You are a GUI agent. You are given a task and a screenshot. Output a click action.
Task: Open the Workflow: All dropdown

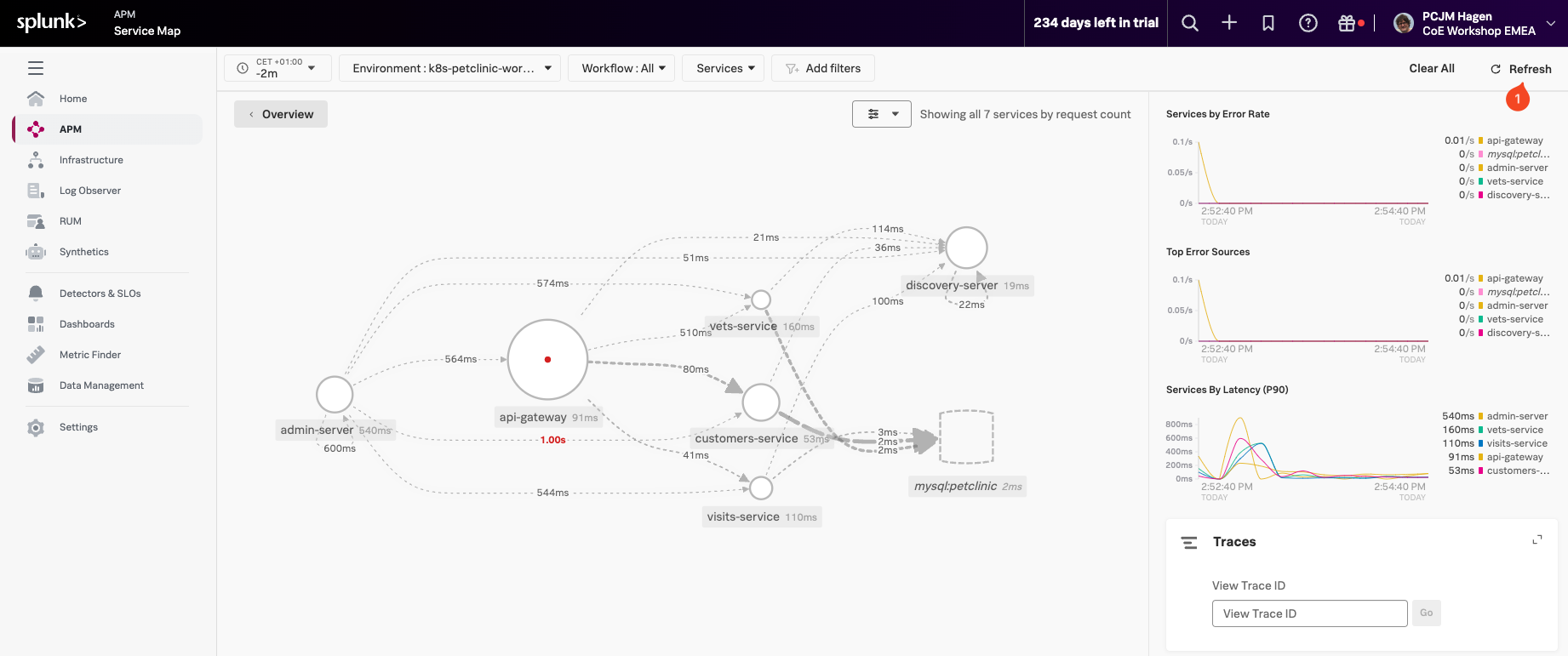click(622, 68)
